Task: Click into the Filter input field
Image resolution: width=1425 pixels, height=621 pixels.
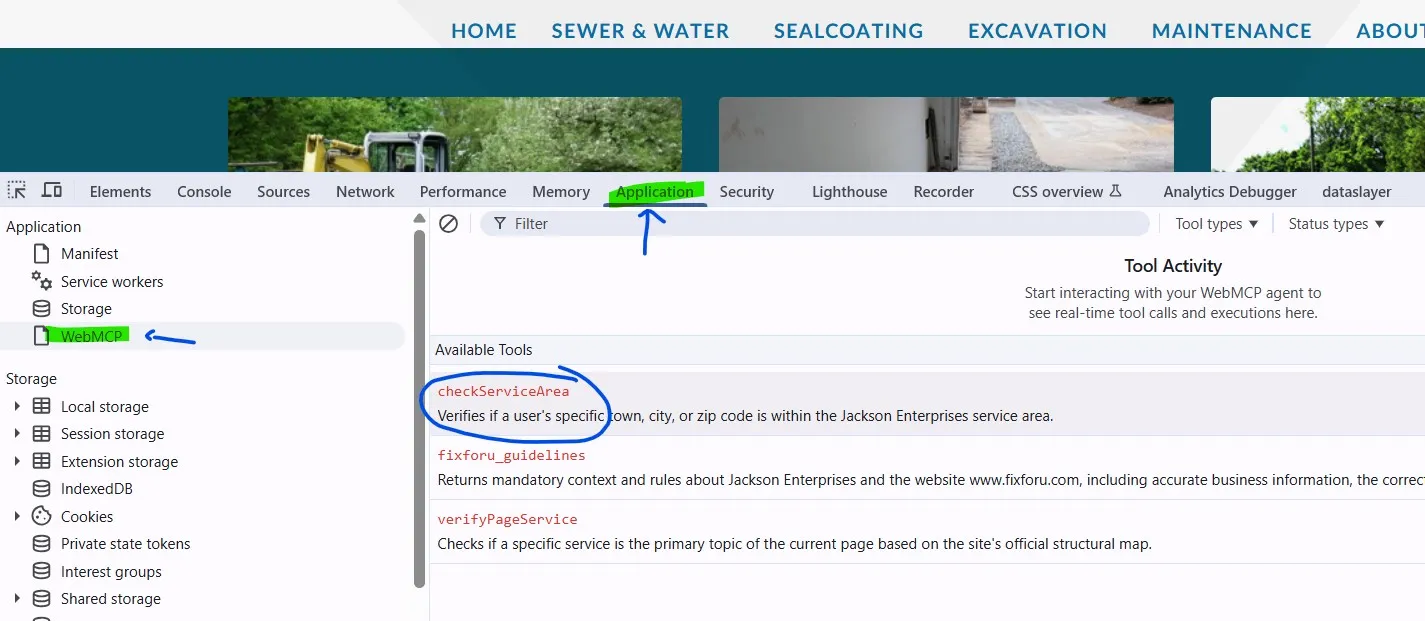Action: (815, 224)
